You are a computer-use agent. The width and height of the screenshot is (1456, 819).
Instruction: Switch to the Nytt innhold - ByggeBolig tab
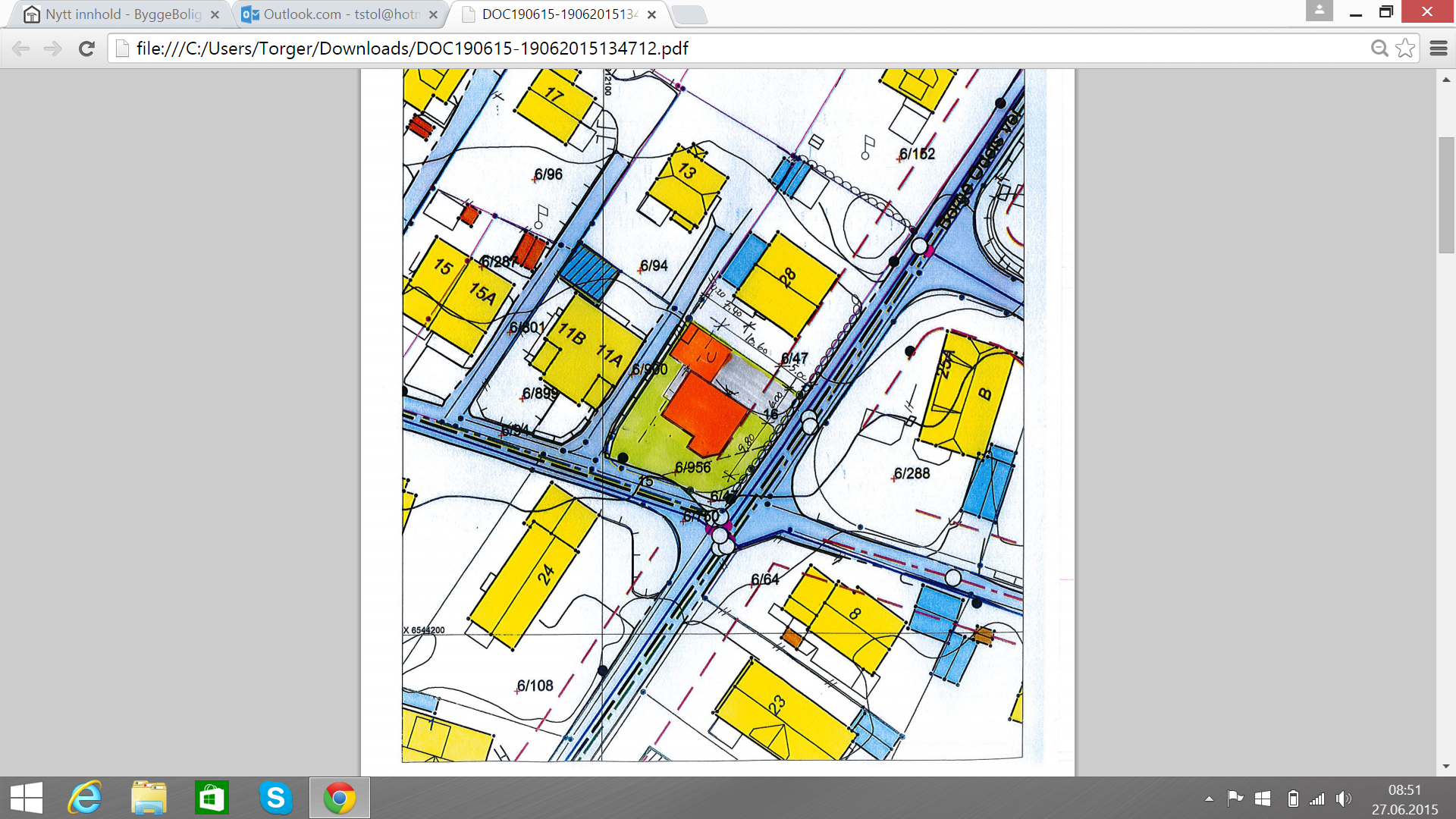pyautogui.click(x=121, y=14)
